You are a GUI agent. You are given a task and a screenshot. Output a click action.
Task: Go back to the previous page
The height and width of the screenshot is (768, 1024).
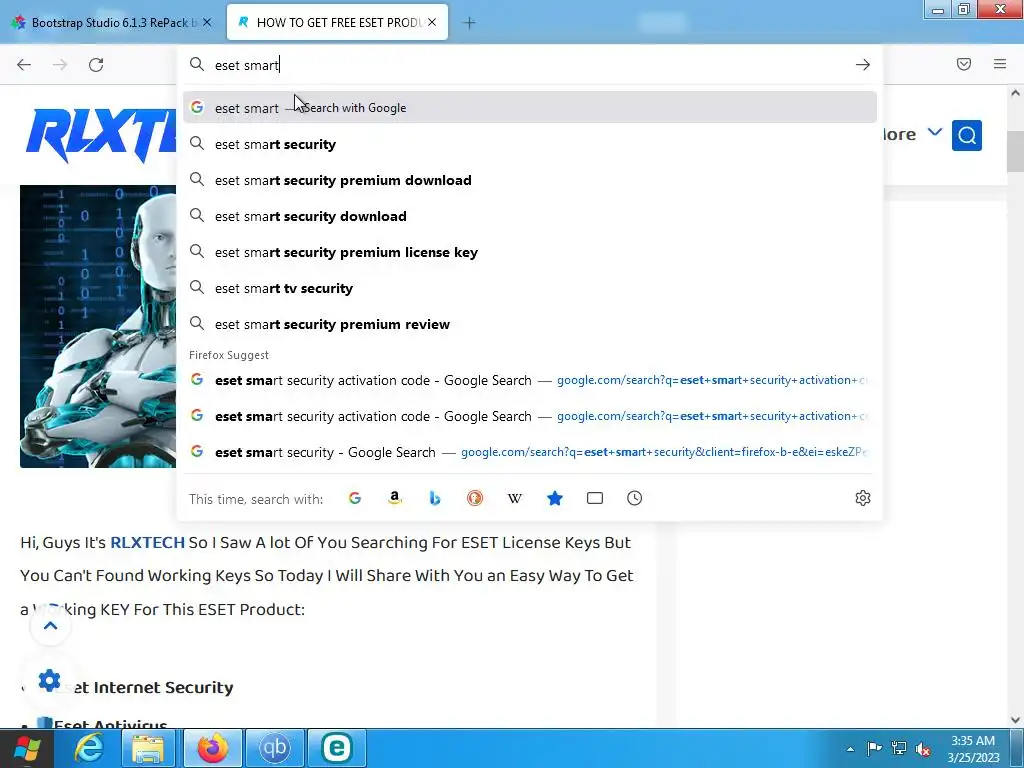pos(24,65)
